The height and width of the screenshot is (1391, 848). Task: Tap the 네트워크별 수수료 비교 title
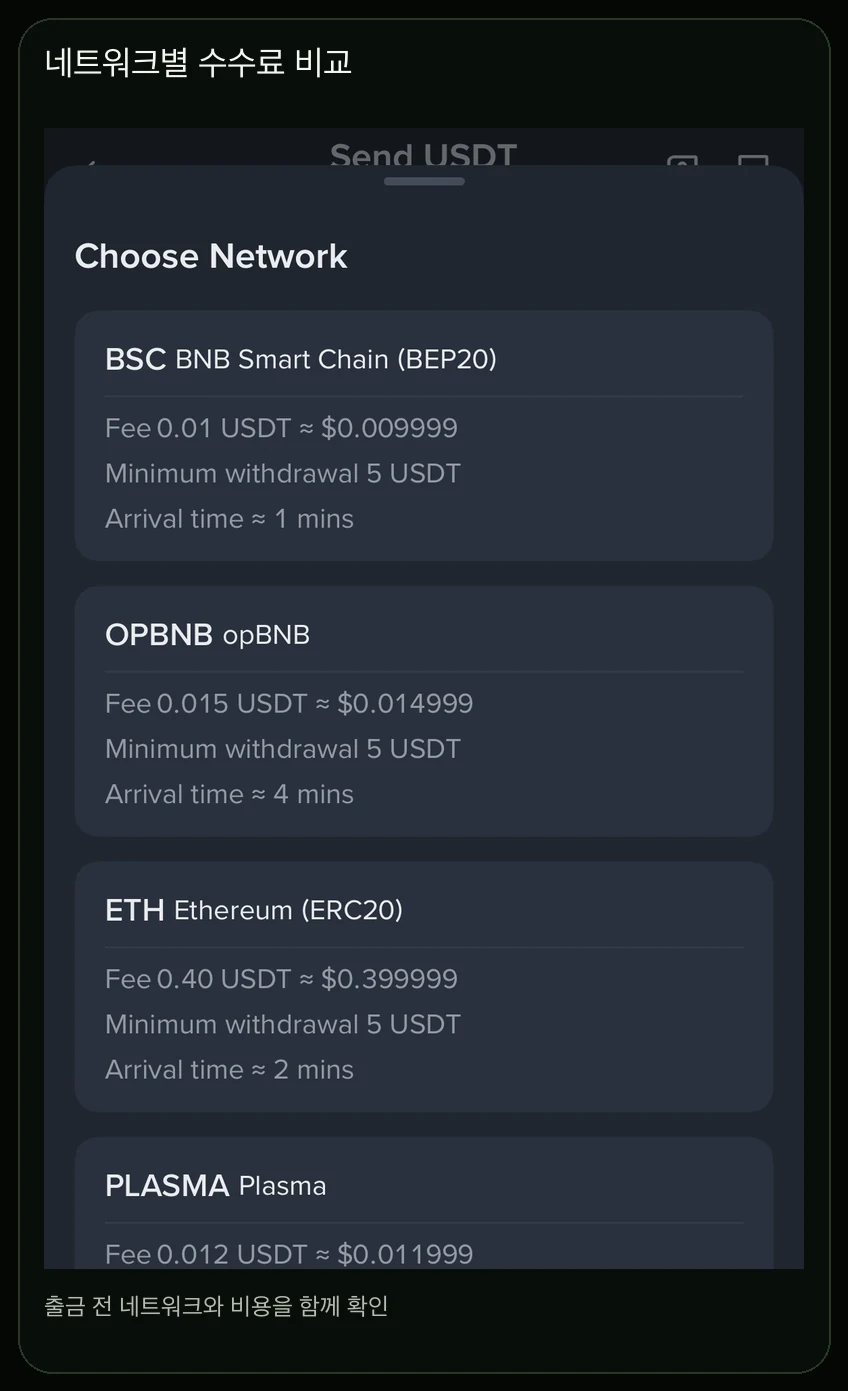pyautogui.click(x=198, y=62)
